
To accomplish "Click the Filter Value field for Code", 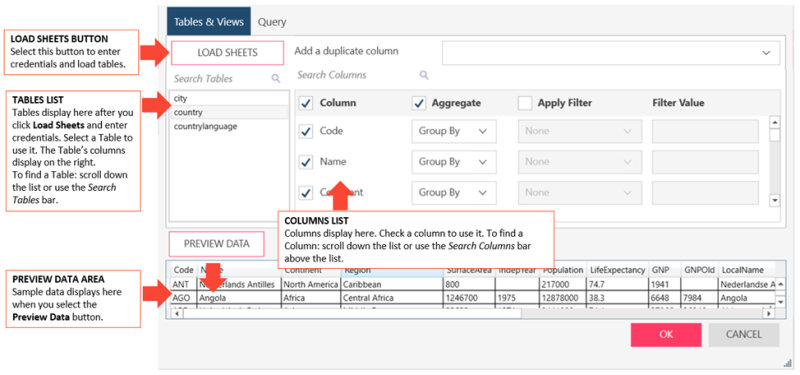I will [705, 131].
